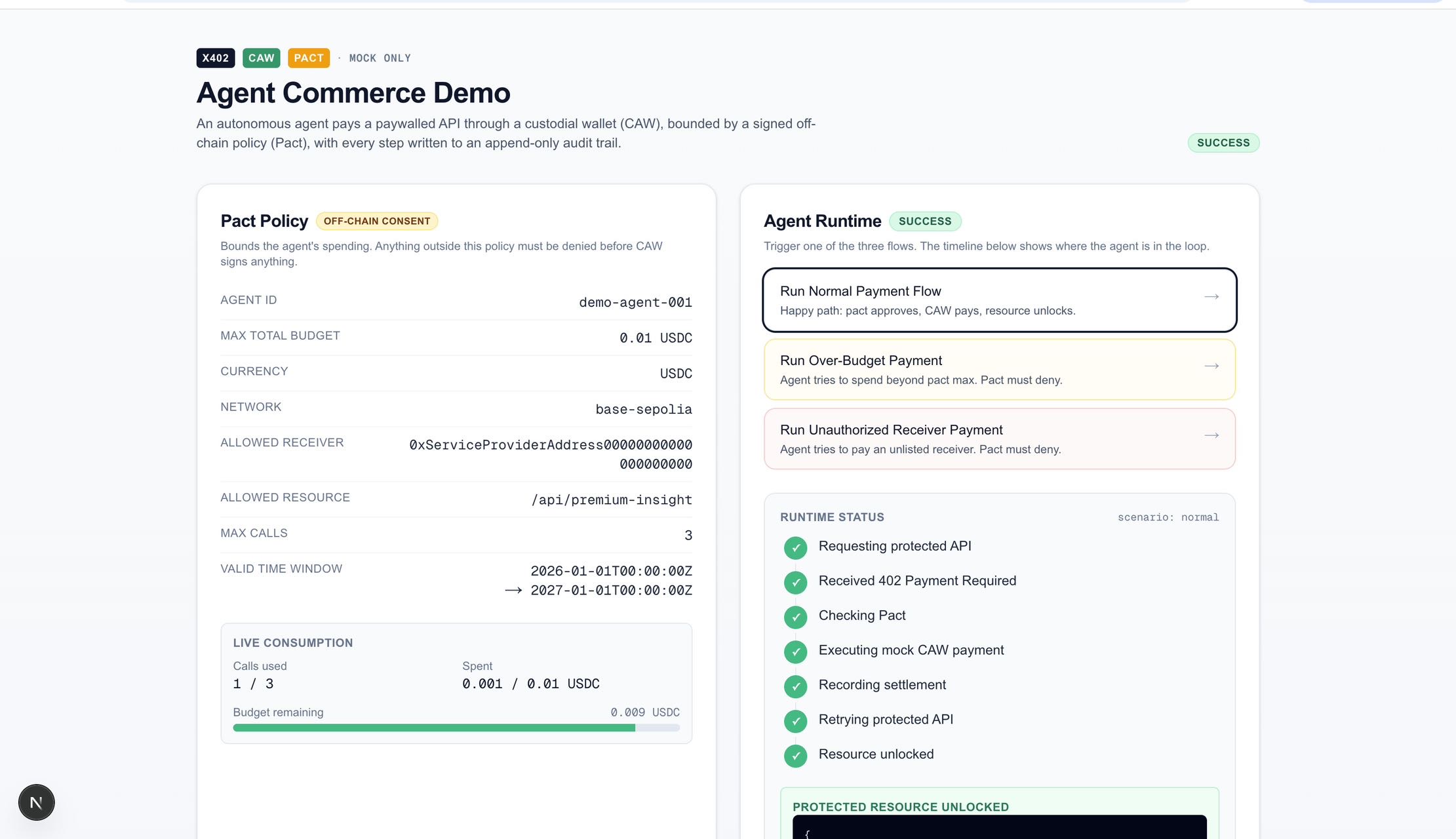Click the Calls used value 1 / 3
Screen dimensions: 1456x839
[x=253, y=684]
